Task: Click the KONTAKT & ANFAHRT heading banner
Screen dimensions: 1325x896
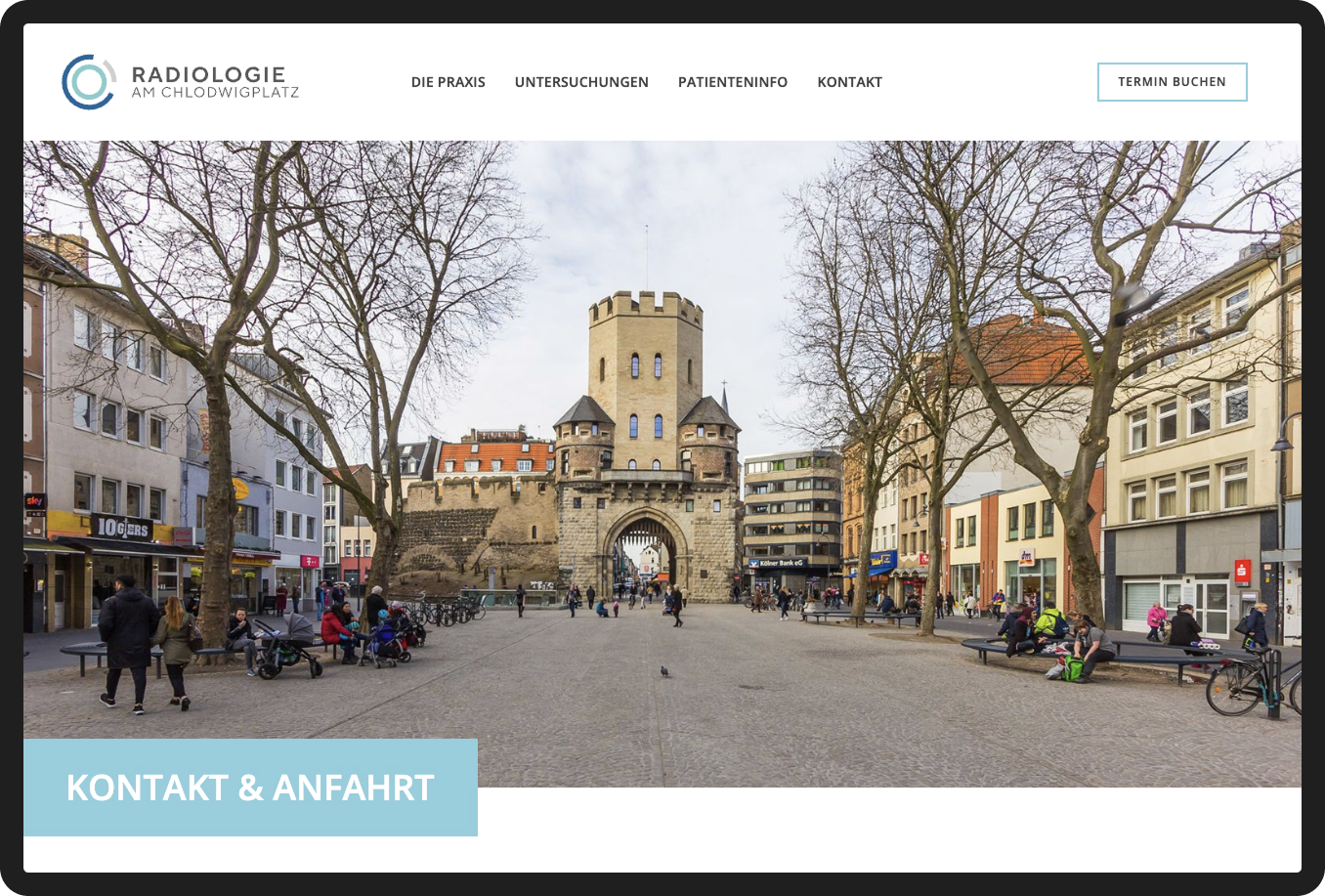Action: tap(250, 788)
